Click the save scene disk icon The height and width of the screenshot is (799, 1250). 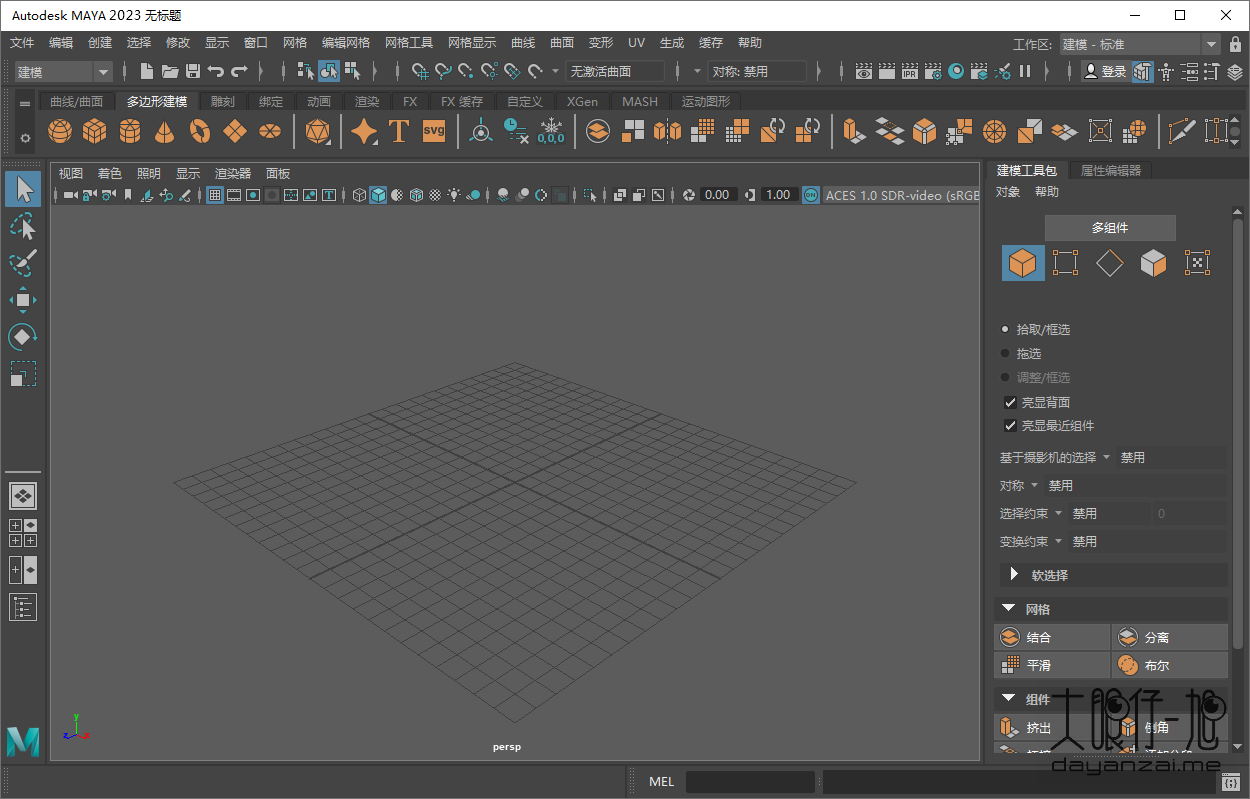(193, 71)
